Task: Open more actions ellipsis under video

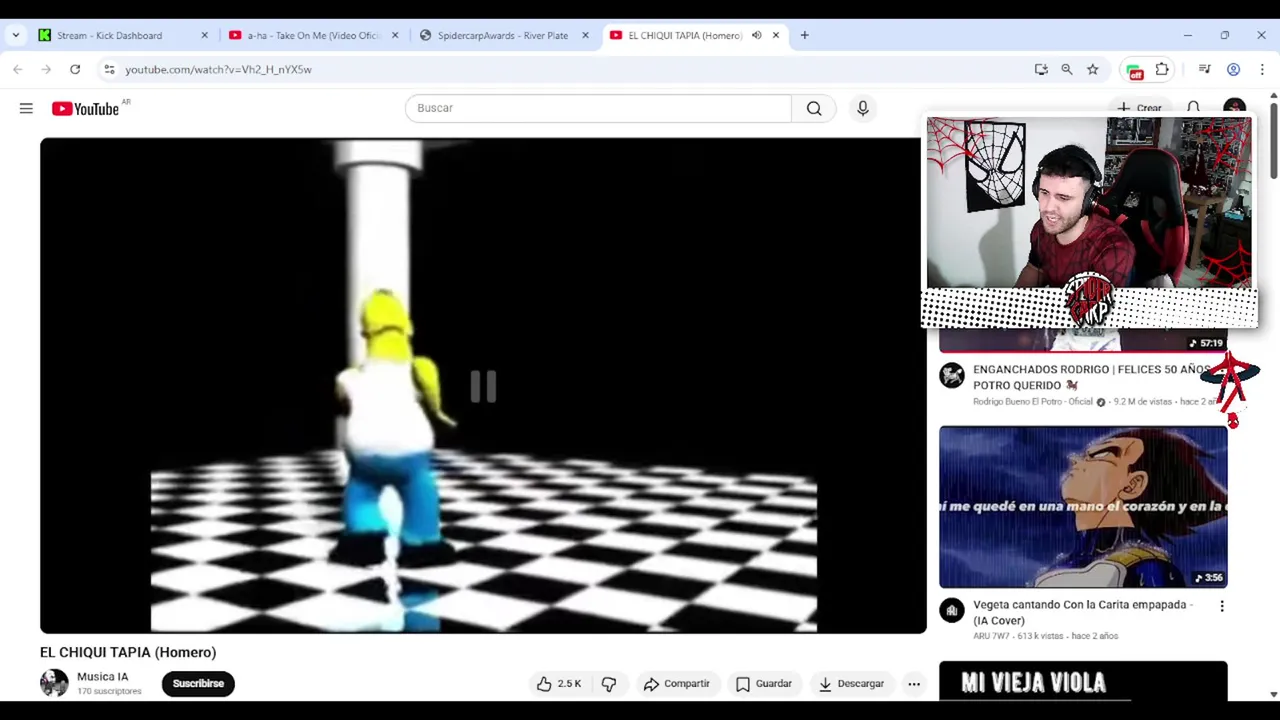Action: [914, 684]
